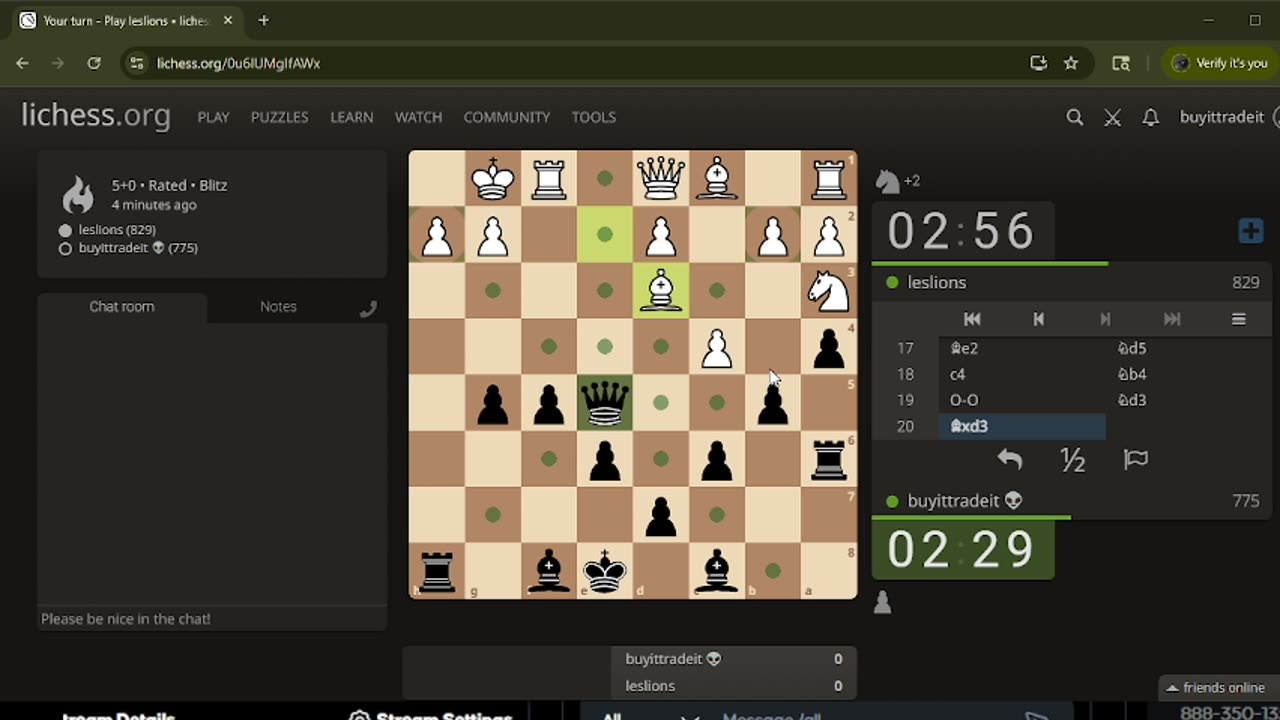The image size is (1280, 720).
Task: Select the black pawn on d7
Action: click(661, 515)
